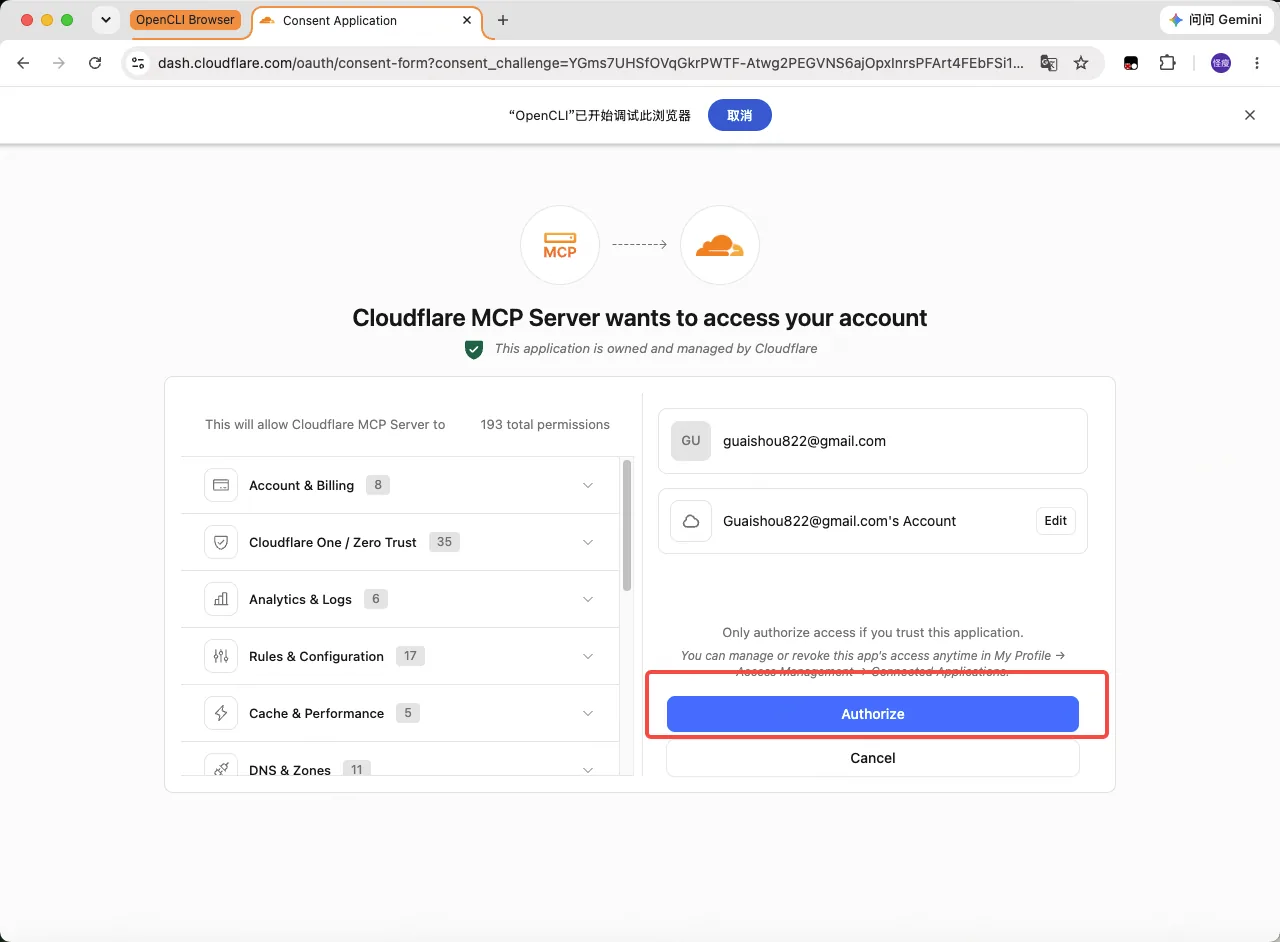Click the 193 total permissions text
The height and width of the screenshot is (942, 1280).
[x=545, y=424]
